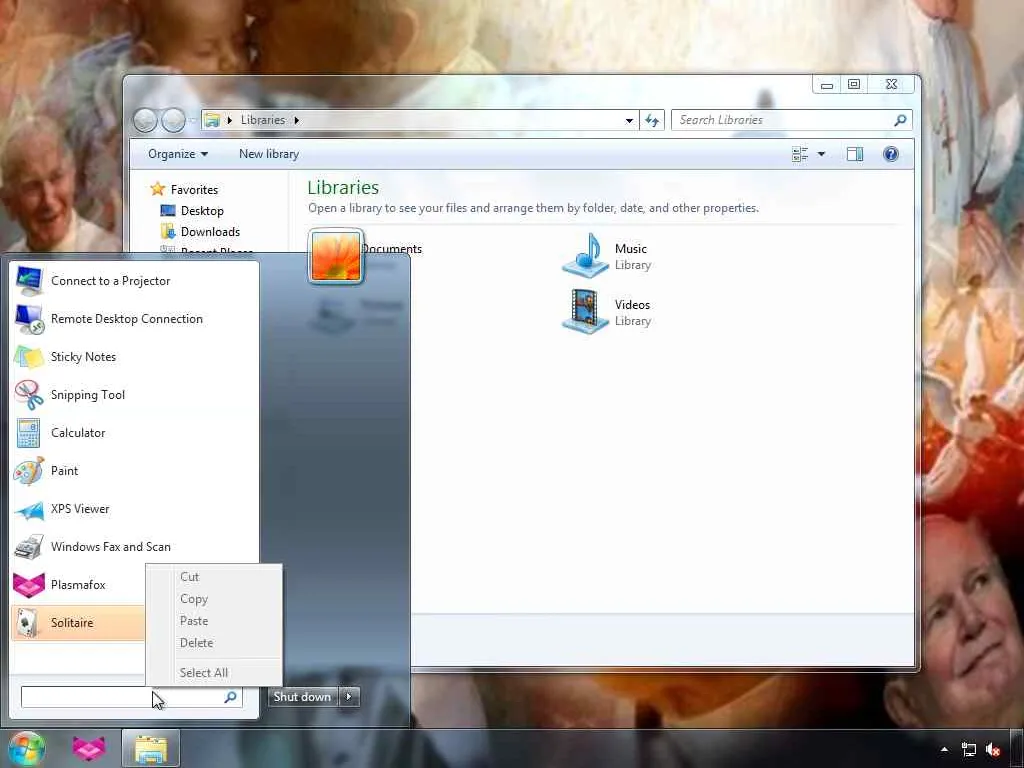Open the Videos library
Image resolution: width=1024 pixels, height=768 pixels.
click(x=607, y=312)
